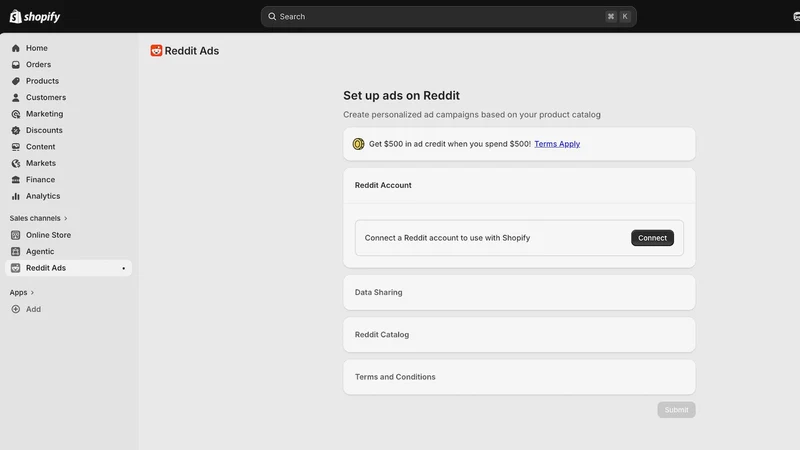Click the Home house icon
This screenshot has width=800, height=450.
pyautogui.click(x=16, y=48)
